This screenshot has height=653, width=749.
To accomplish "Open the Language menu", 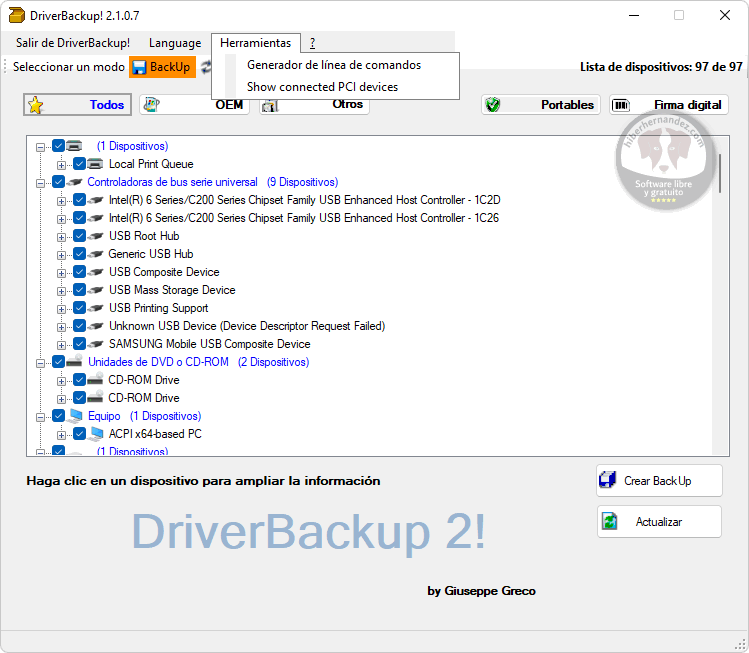I will coord(175,43).
